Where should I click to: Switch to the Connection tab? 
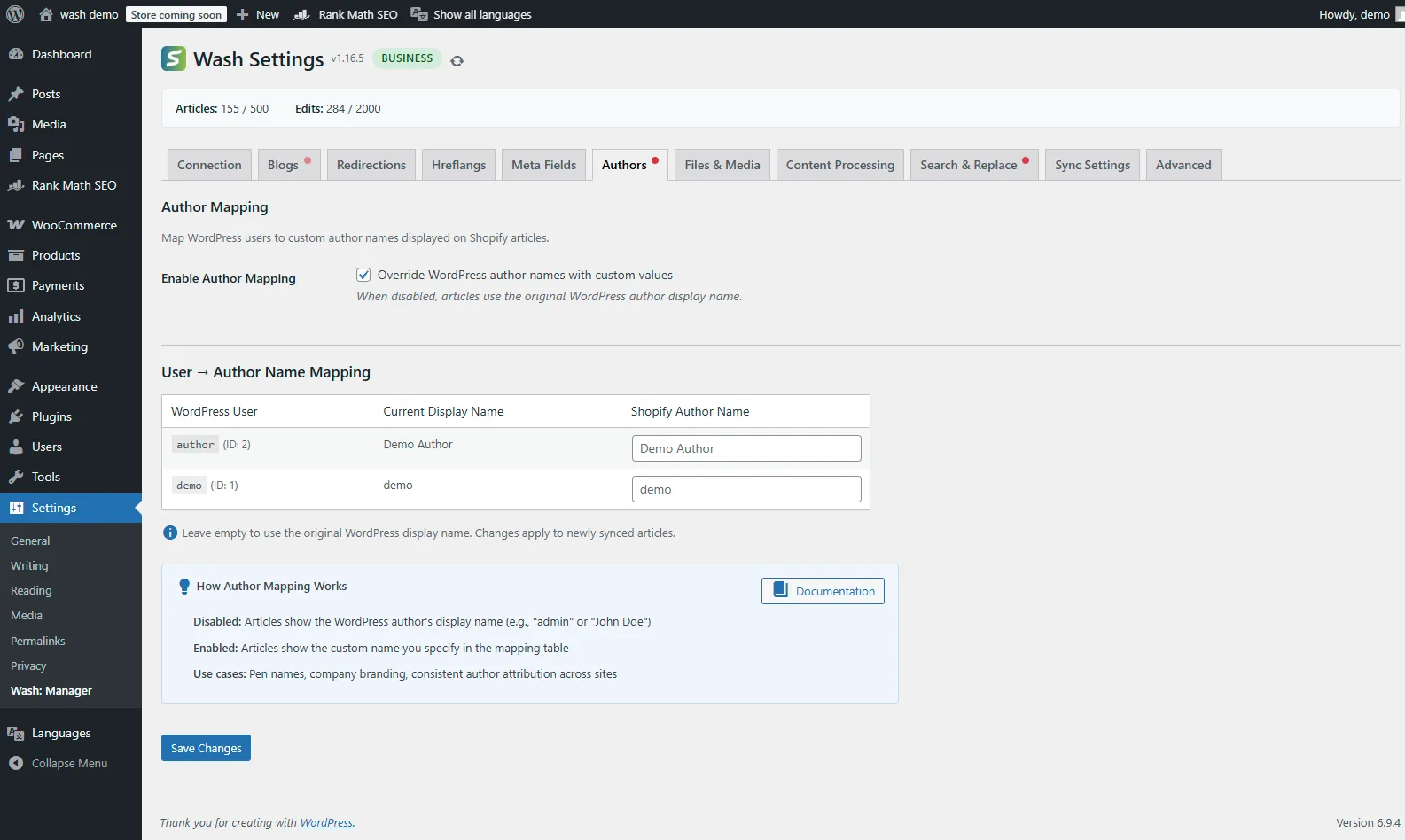coord(209,165)
